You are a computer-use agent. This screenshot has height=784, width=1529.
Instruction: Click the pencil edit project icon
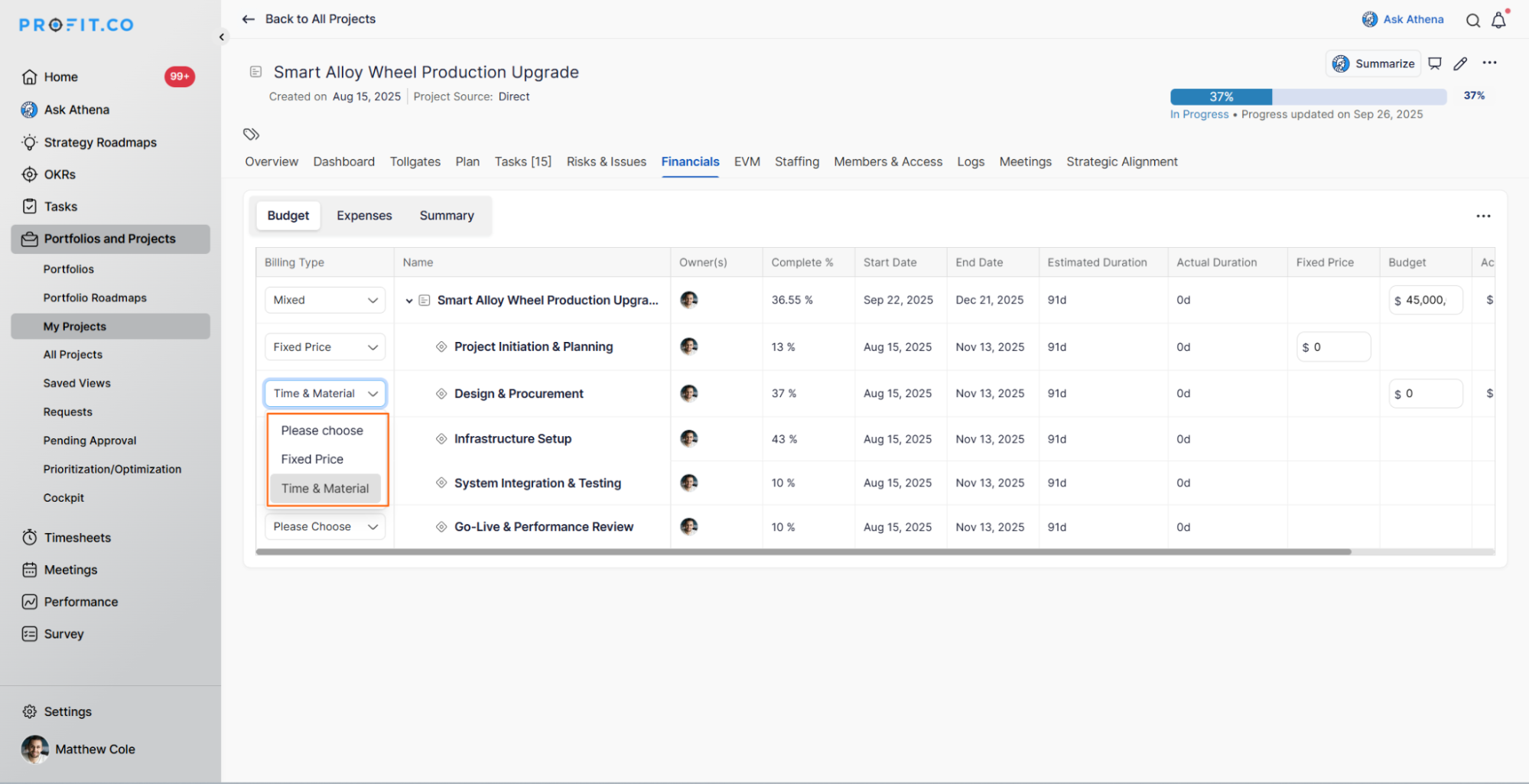click(x=1460, y=63)
